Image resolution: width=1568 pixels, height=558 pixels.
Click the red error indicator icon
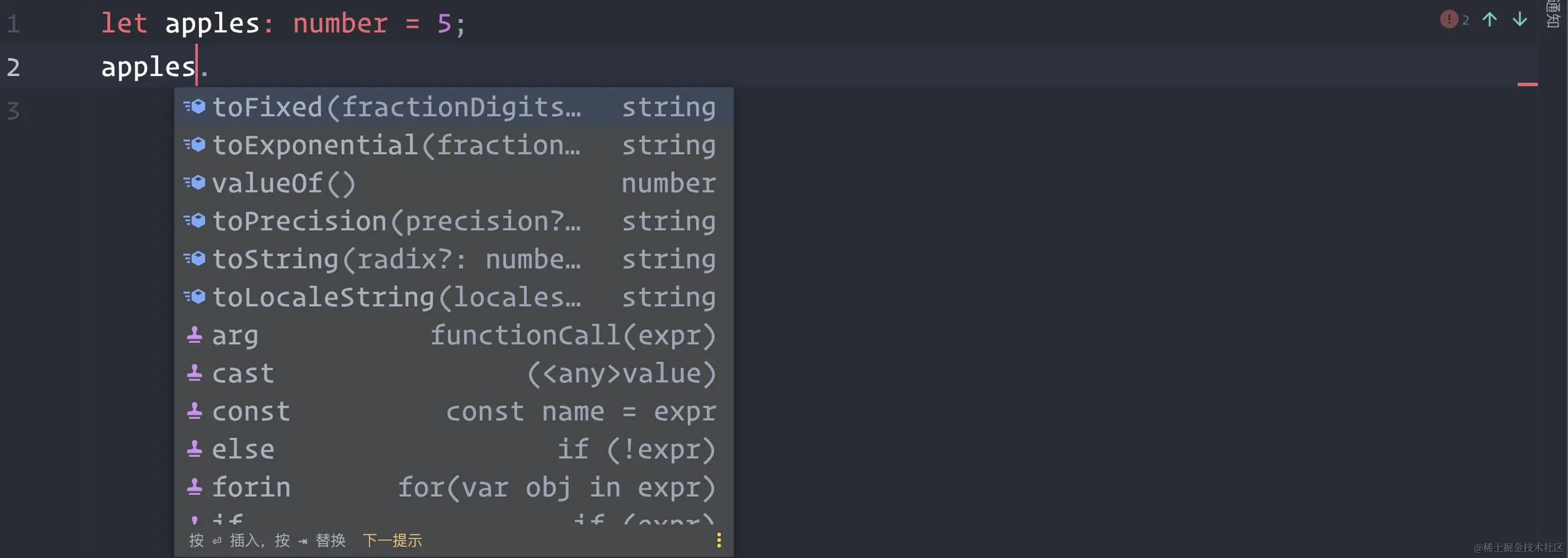1448,20
